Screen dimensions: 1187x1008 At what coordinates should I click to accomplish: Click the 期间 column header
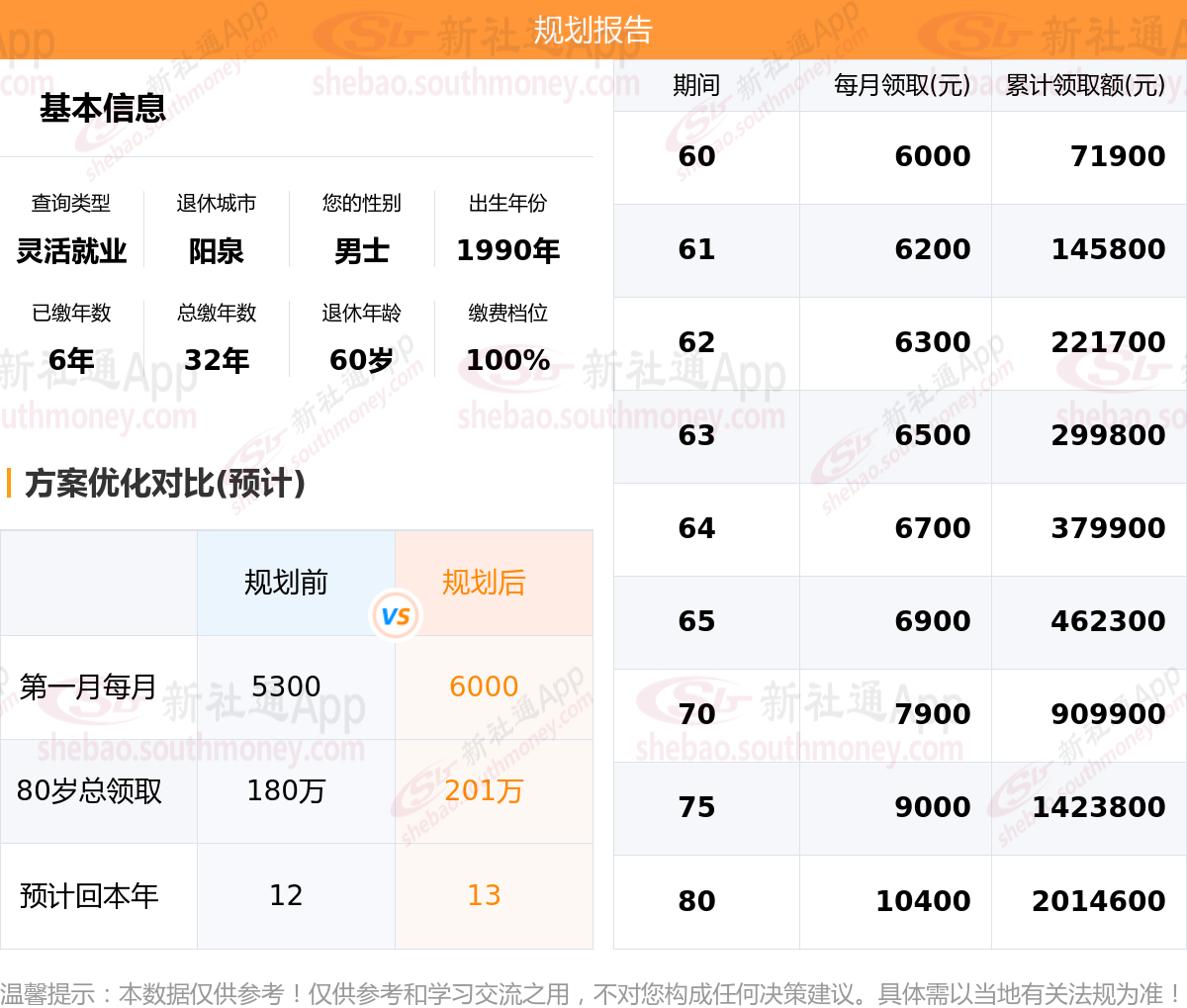(x=696, y=85)
